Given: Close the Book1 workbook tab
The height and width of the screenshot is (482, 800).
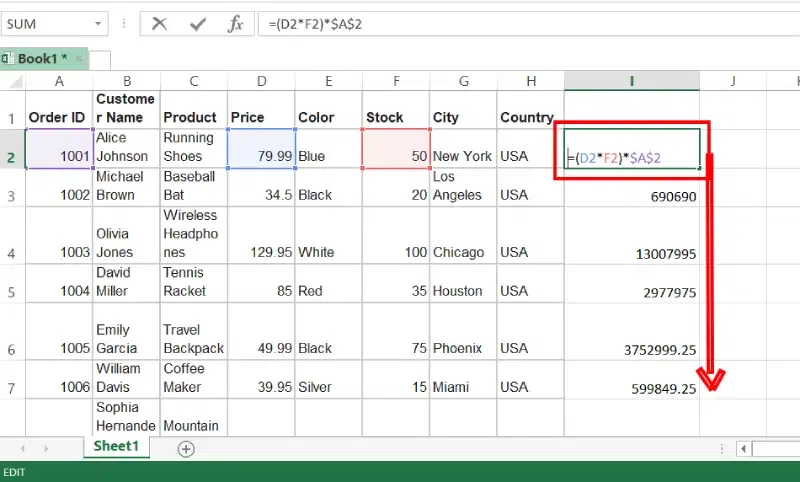Looking at the screenshot, I should tap(78, 59).
